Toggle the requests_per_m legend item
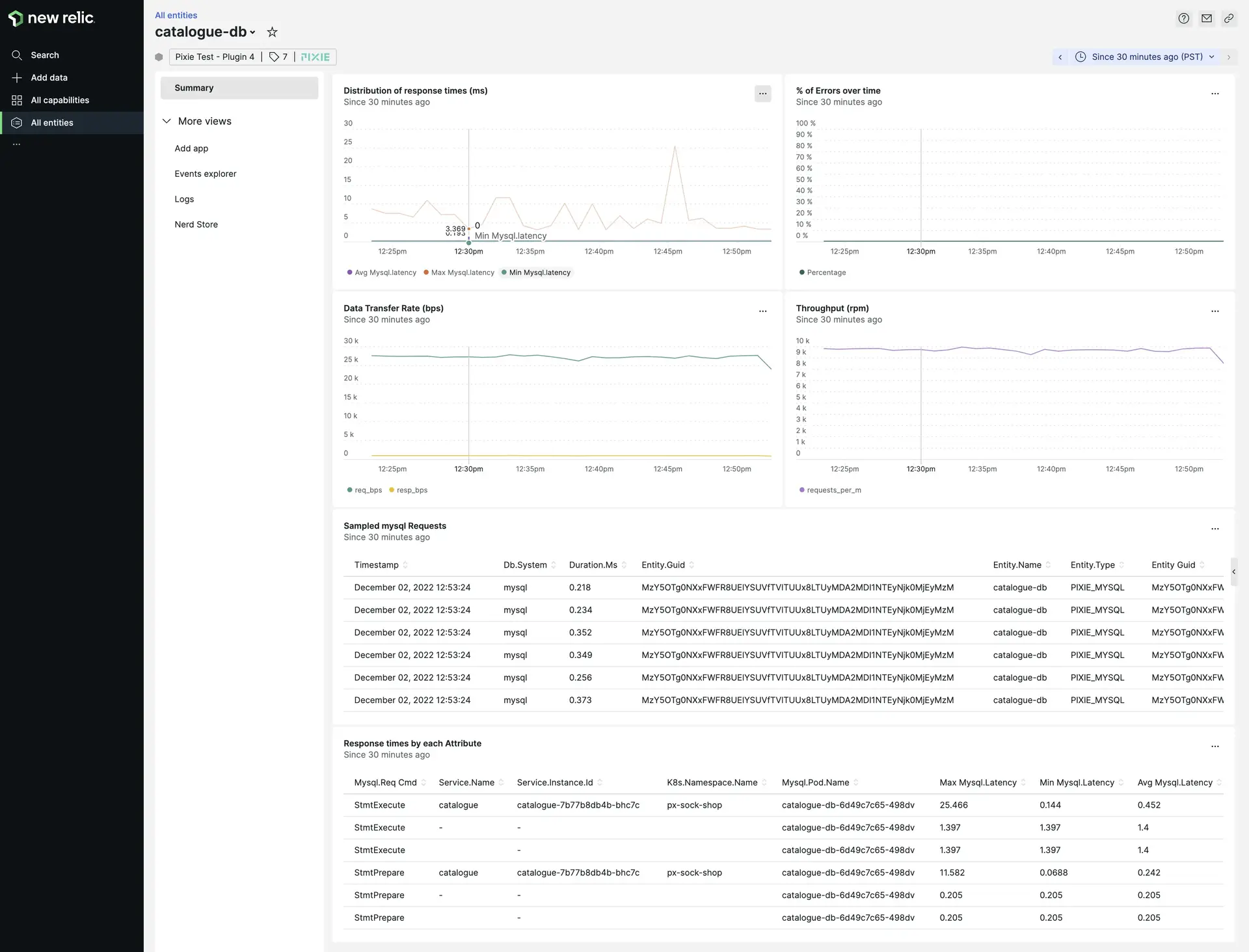Image resolution: width=1249 pixels, height=952 pixels. click(834, 490)
